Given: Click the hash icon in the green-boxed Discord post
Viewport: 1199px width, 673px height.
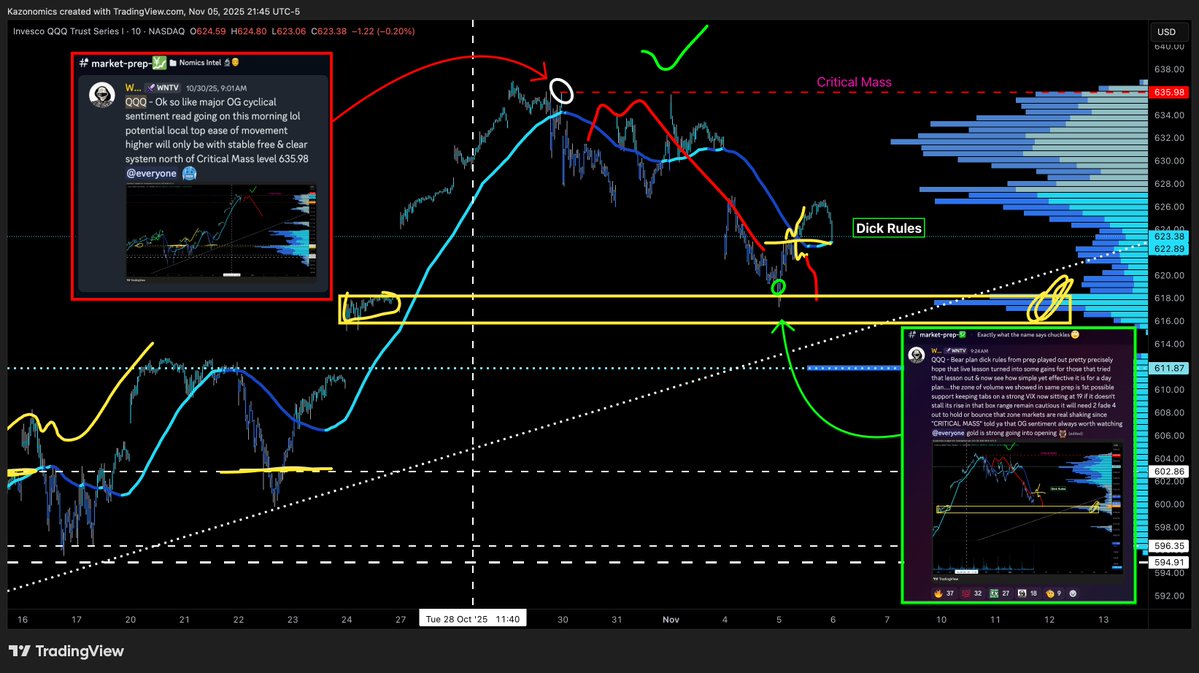Looking at the screenshot, I should (911, 334).
